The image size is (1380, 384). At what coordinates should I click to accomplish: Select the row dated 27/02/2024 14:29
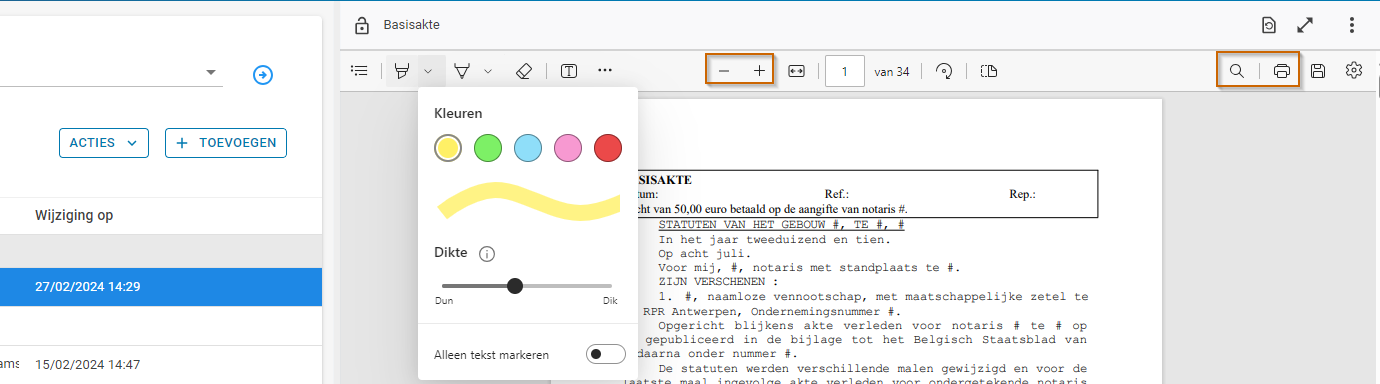coord(160,287)
